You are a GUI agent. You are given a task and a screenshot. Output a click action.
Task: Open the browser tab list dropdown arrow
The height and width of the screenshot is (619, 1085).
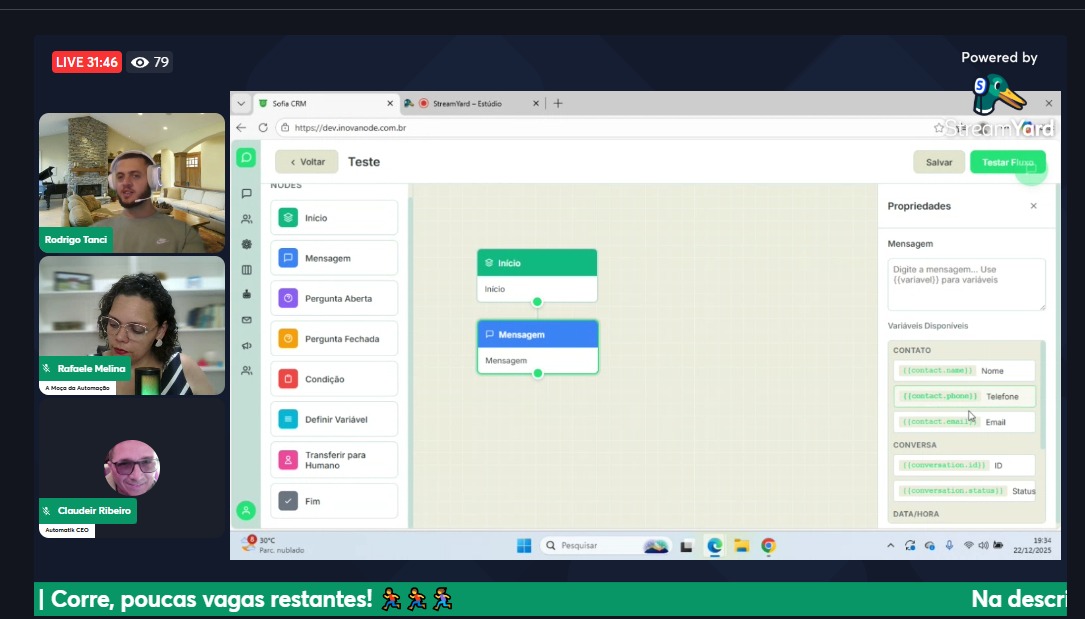(240, 103)
